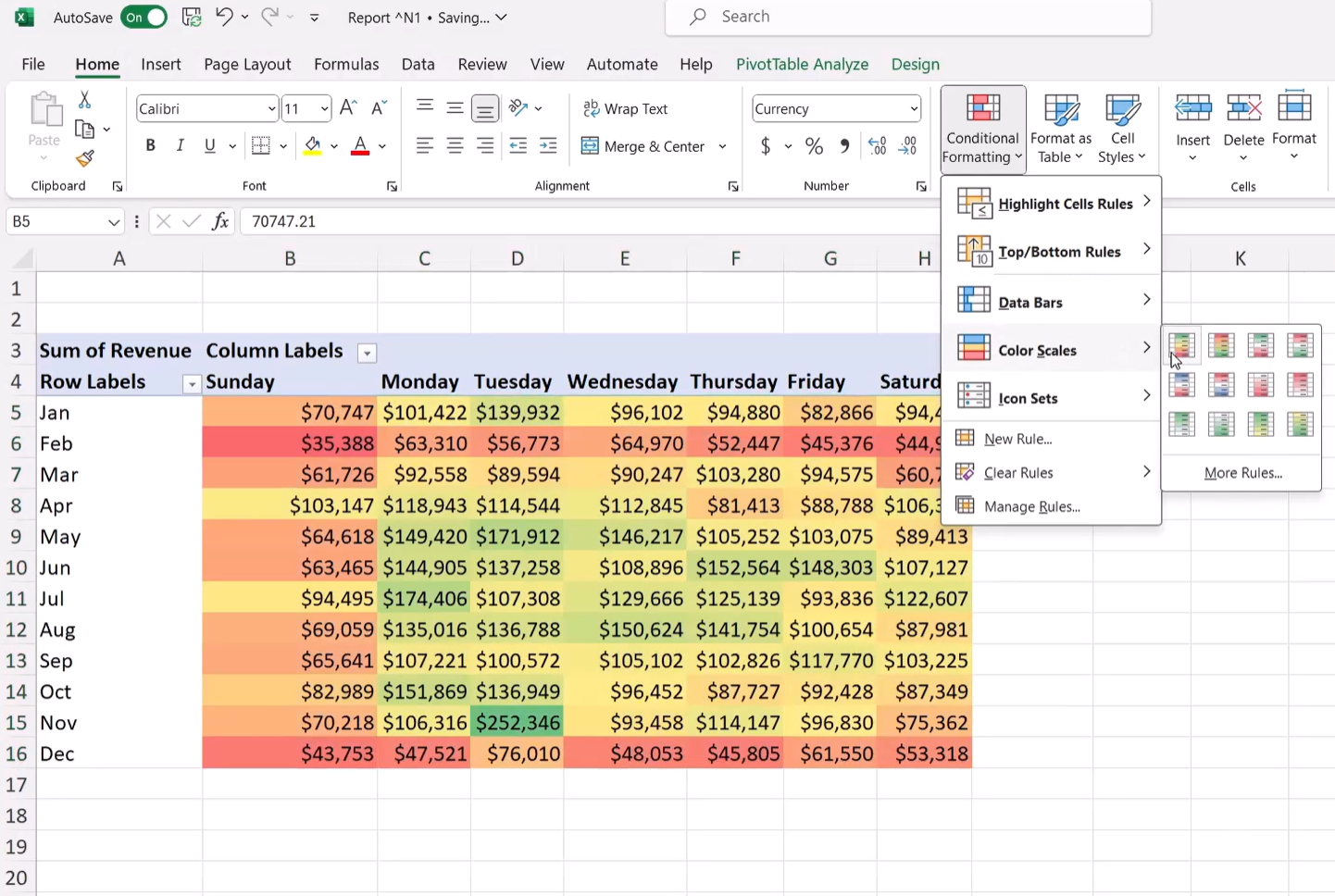The width and height of the screenshot is (1335, 896).
Task: Click the Decrease Decimal icon
Action: tap(908, 146)
